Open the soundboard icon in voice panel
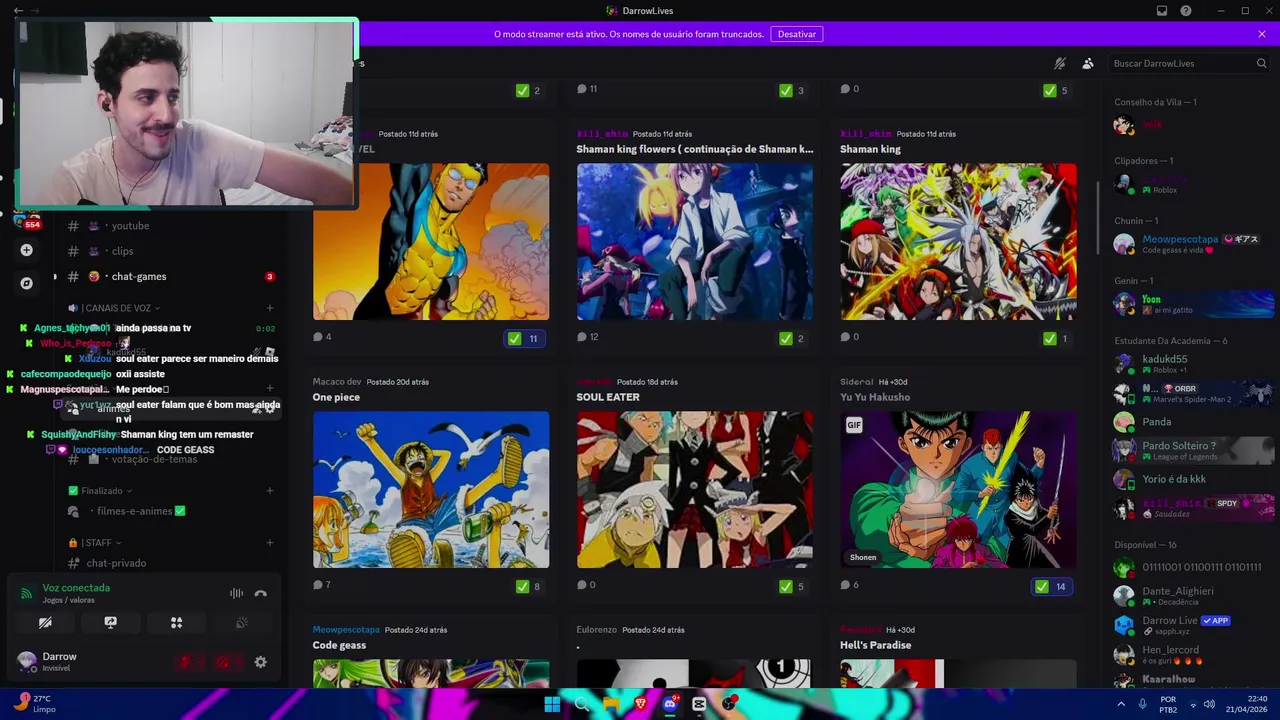 pos(241,622)
